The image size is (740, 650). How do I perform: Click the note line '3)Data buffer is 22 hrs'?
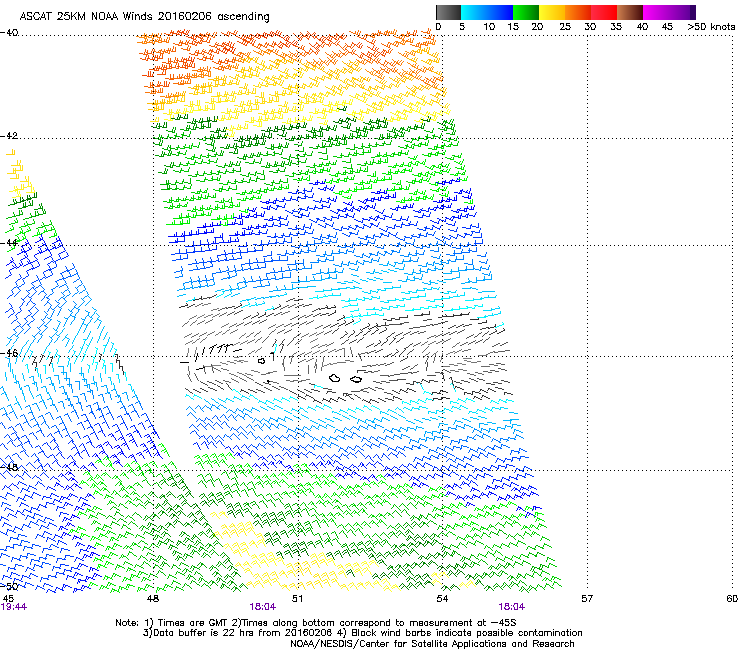[x=362, y=633]
